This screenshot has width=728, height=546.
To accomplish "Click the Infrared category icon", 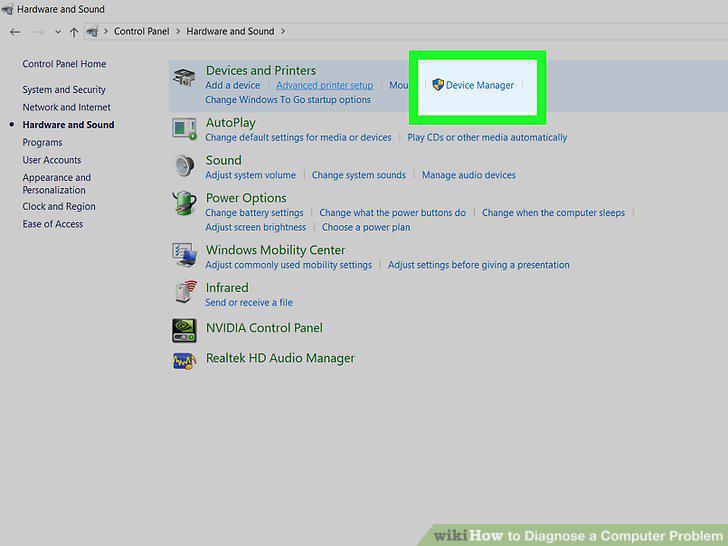I will 187,292.
